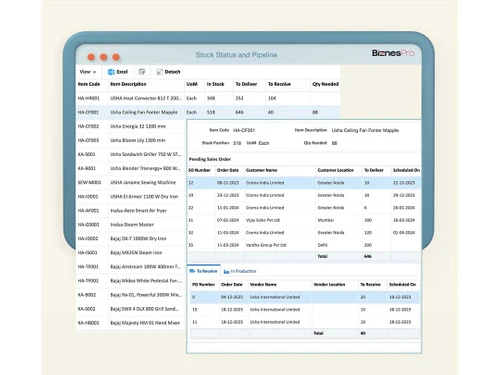The image size is (500, 375).
Task: Click the query filter icon beside Excel
Action: click(x=142, y=72)
